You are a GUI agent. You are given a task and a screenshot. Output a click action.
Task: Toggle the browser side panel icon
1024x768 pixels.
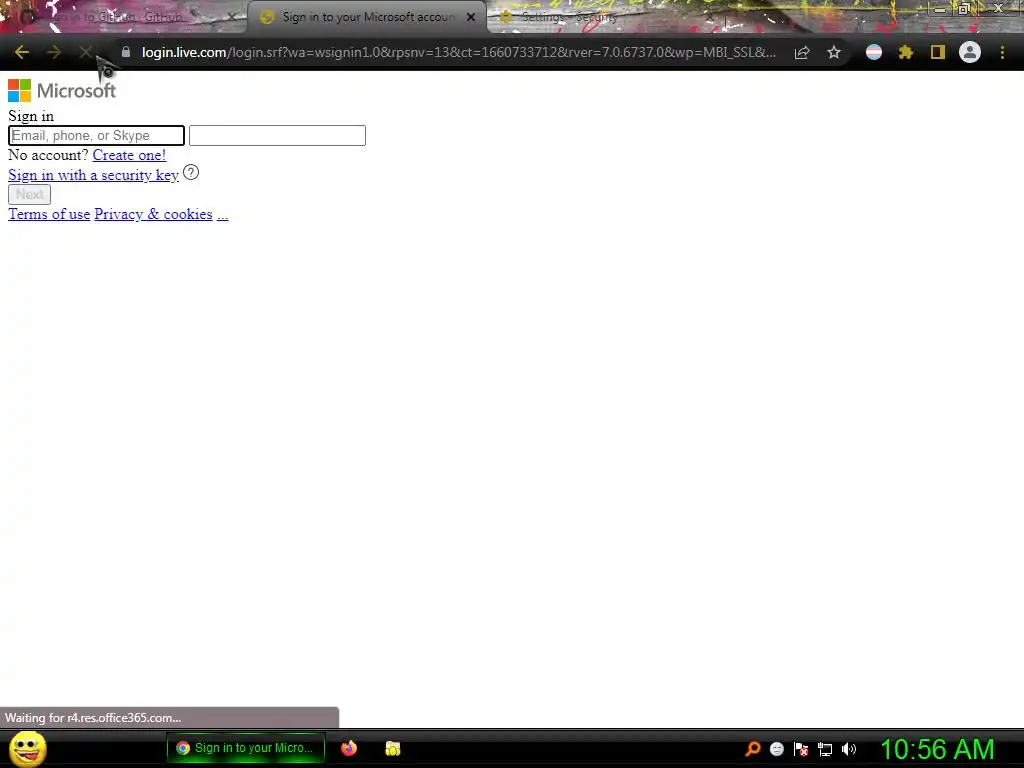(938, 52)
